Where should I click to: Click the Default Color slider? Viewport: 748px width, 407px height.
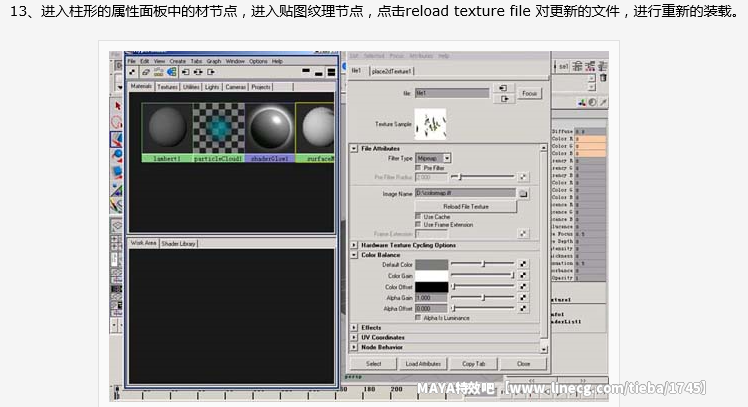(x=483, y=264)
